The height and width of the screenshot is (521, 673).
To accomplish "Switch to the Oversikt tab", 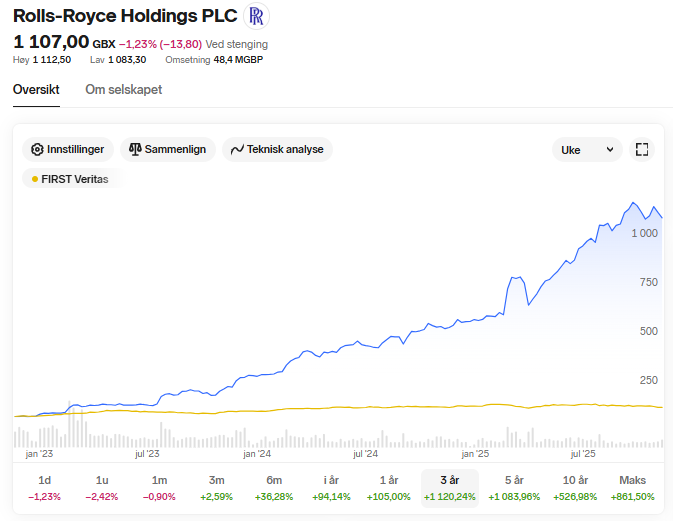I will coord(36,89).
